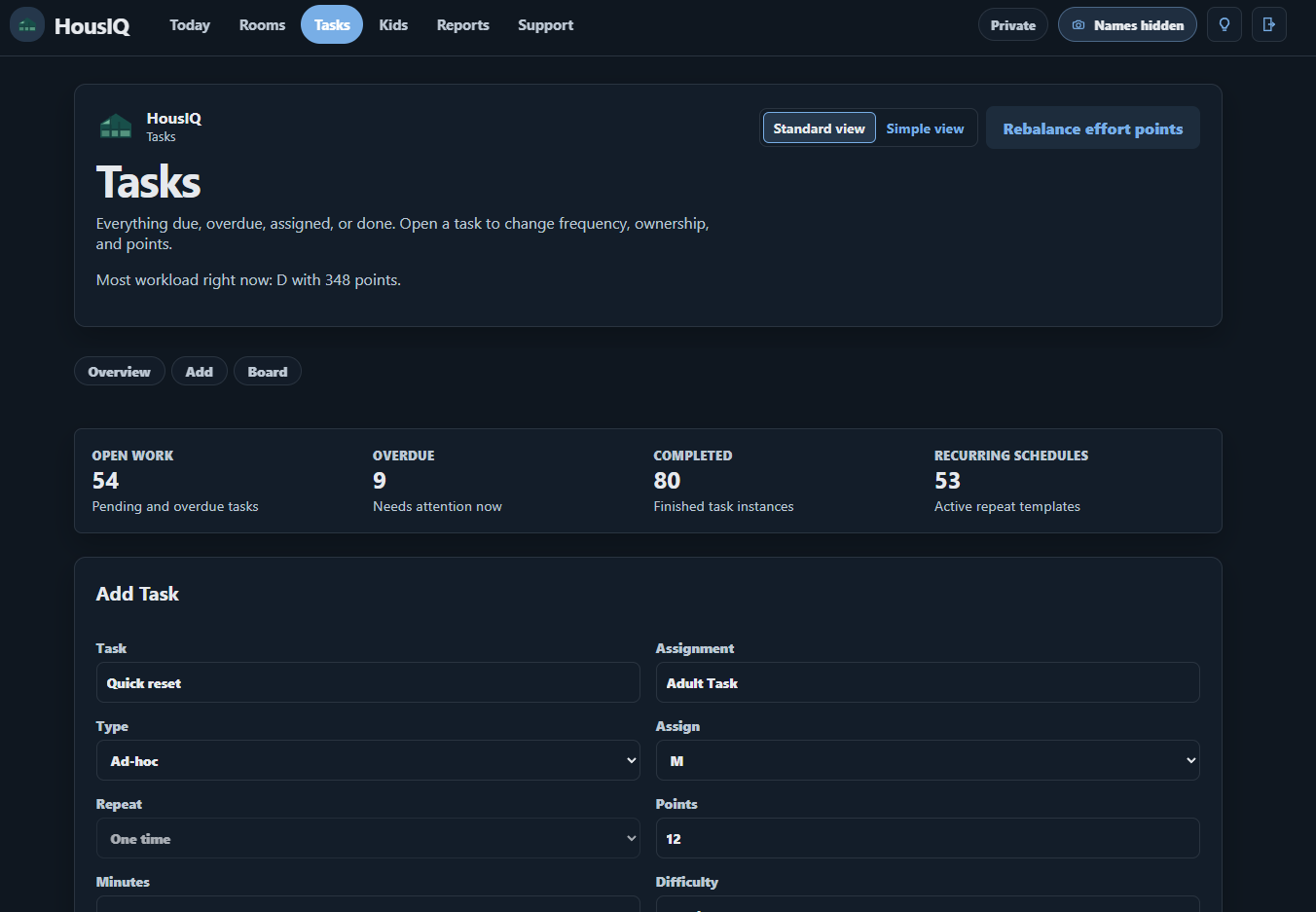The width and height of the screenshot is (1316, 912).
Task: Toggle the Private mode pill
Action: pyautogui.click(x=1012, y=23)
